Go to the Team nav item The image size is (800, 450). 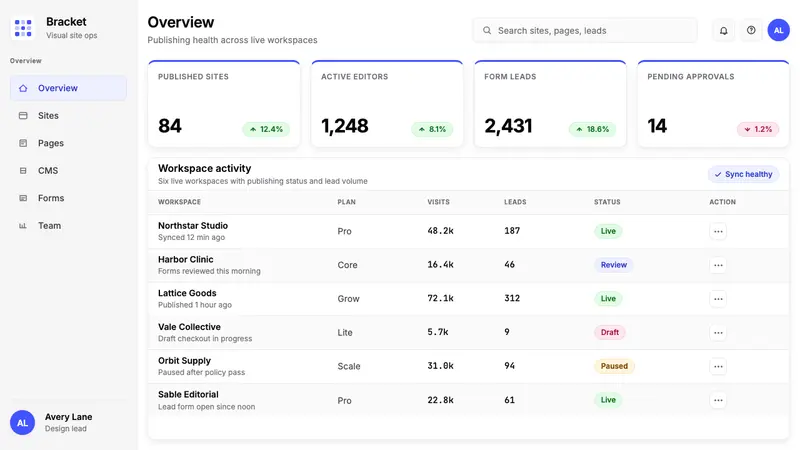68,226
